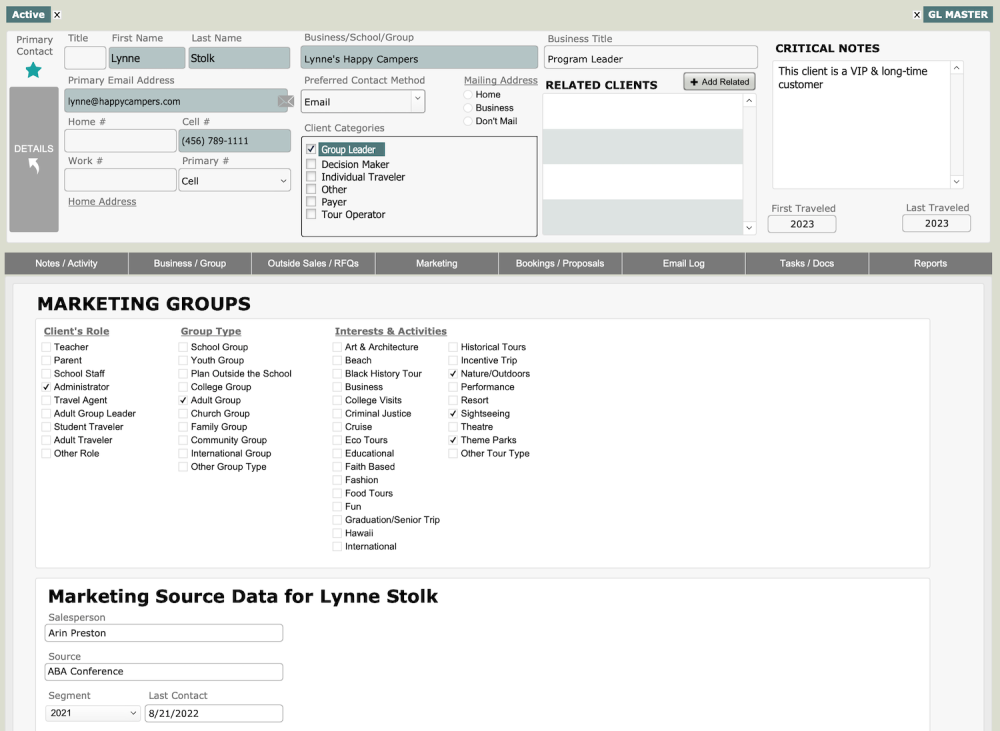The height and width of the screenshot is (731, 1000).
Task: Check the Historical Tours interest
Action: click(453, 347)
